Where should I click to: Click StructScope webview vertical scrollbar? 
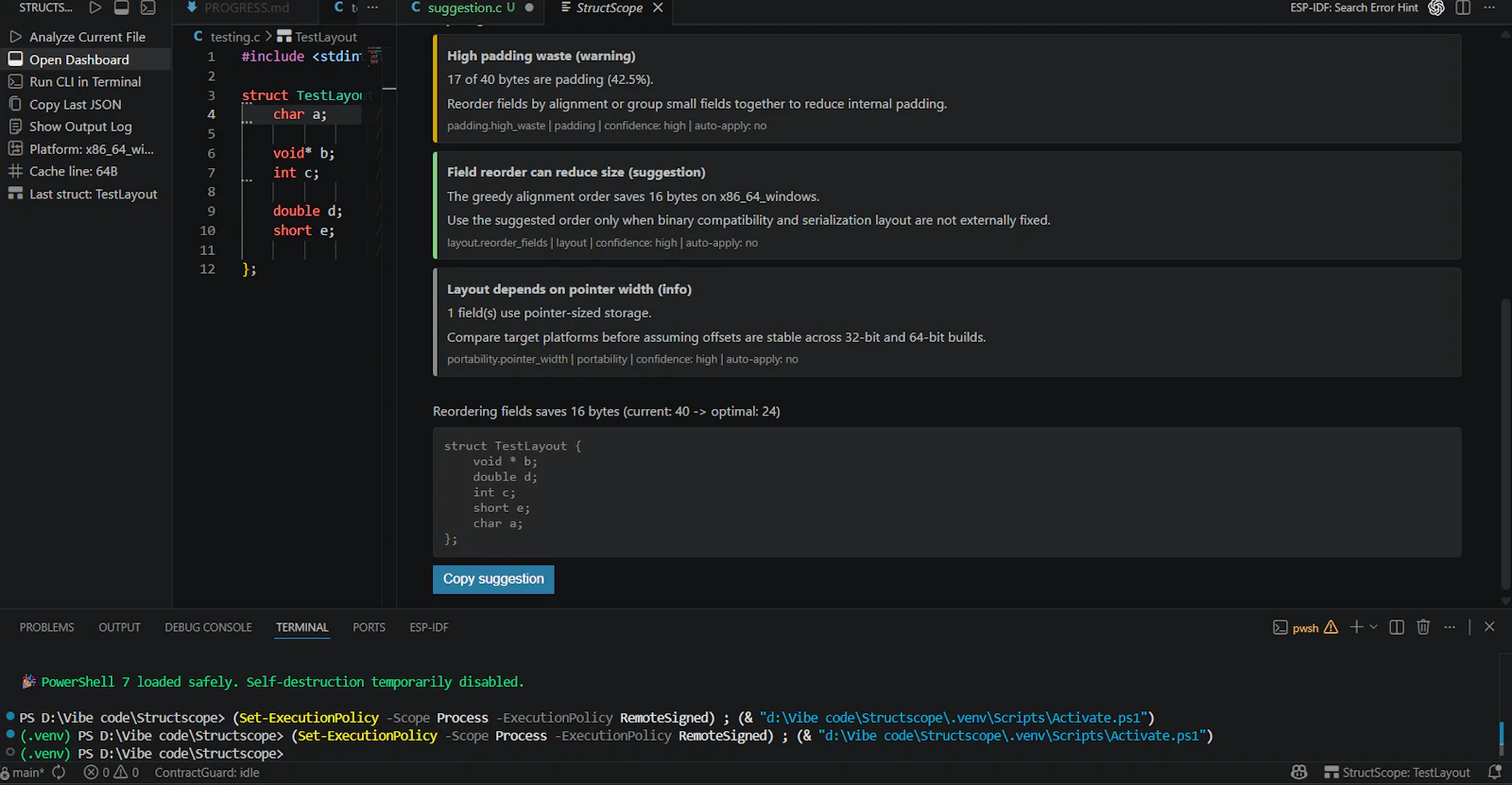pos(1505,443)
